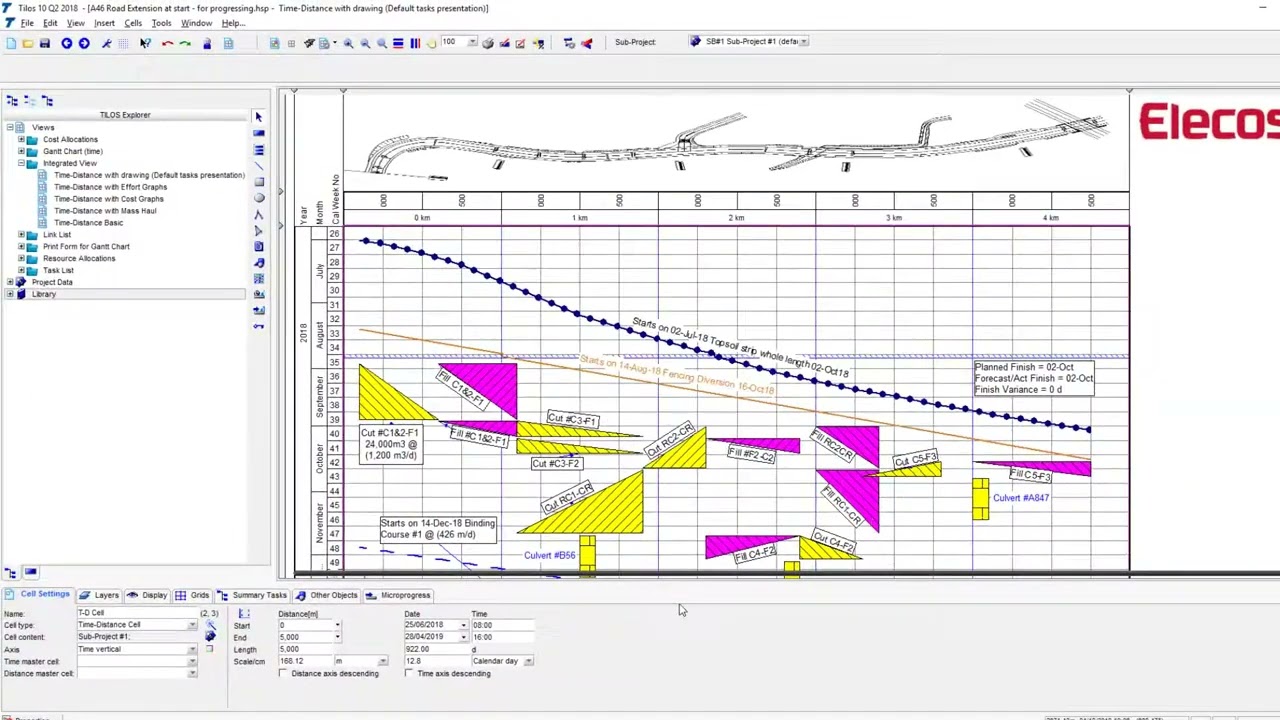Screen dimensions: 1280x720
Task: Click the Culvert #A847 label in chart
Action: (x=1021, y=498)
